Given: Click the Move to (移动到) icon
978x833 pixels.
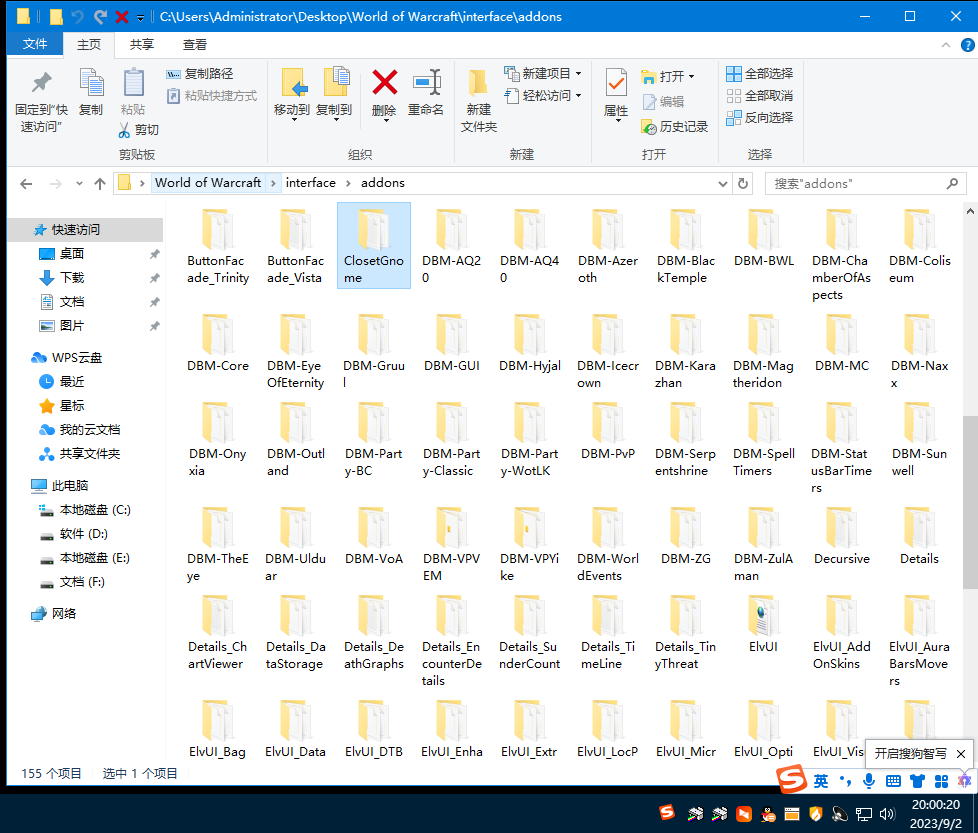Looking at the screenshot, I should pos(292,83).
